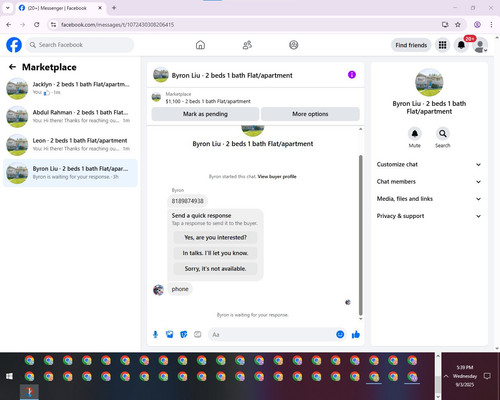Click the address bar URL
Image resolution: width=500 pixels, height=400 pixels.
pyautogui.click(x=117, y=25)
